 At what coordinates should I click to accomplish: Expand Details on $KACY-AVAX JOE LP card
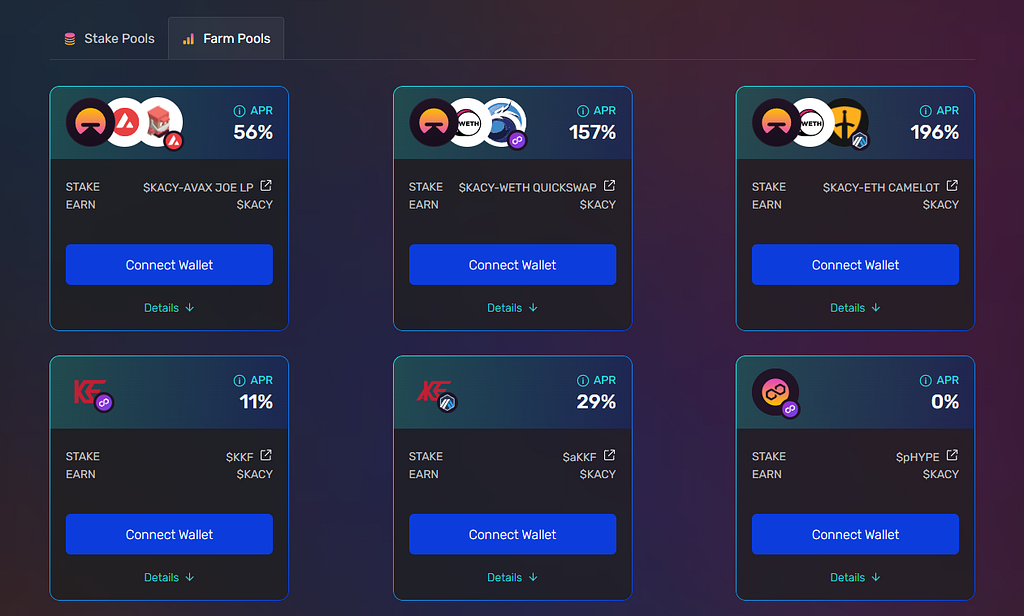click(x=169, y=308)
